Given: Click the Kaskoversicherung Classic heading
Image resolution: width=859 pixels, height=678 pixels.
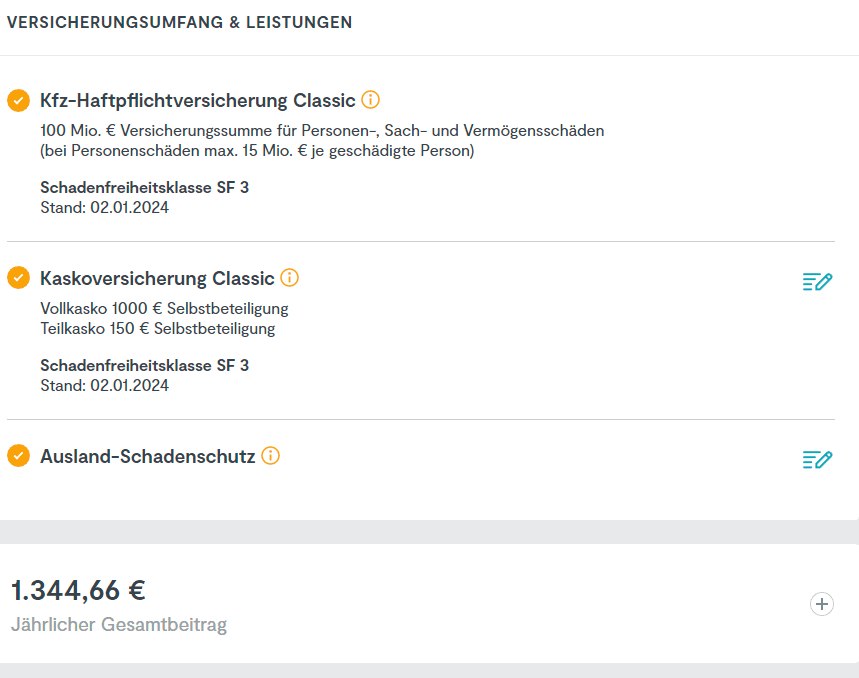Looking at the screenshot, I should (157, 278).
